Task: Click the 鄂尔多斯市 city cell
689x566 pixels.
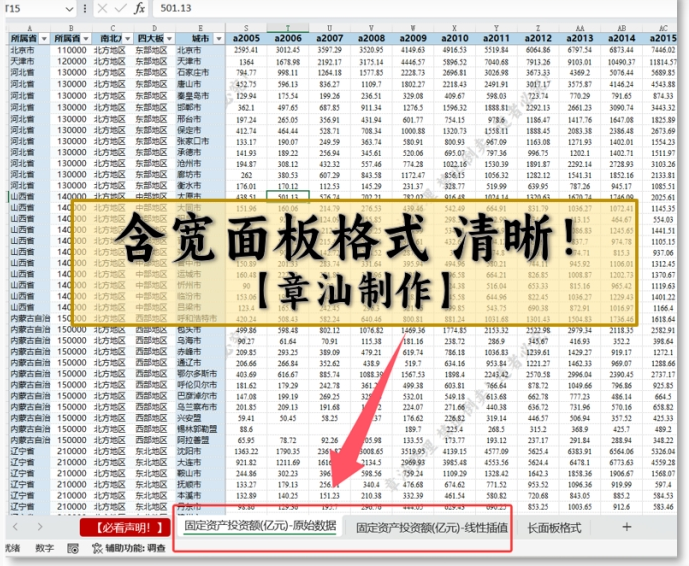Action: coord(201,374)
